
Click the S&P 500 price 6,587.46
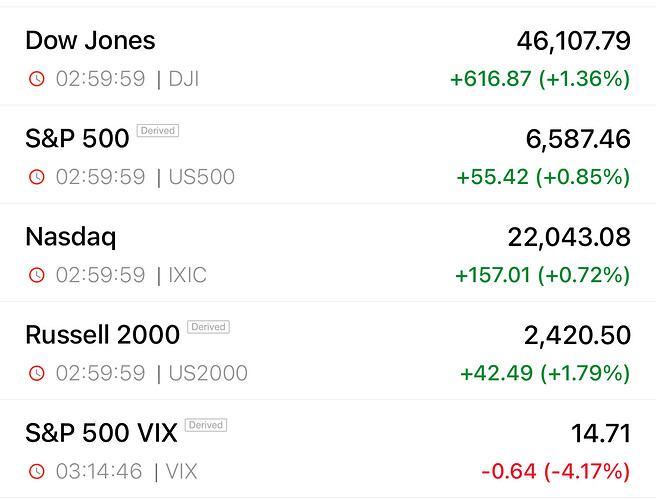coord(578,139)
